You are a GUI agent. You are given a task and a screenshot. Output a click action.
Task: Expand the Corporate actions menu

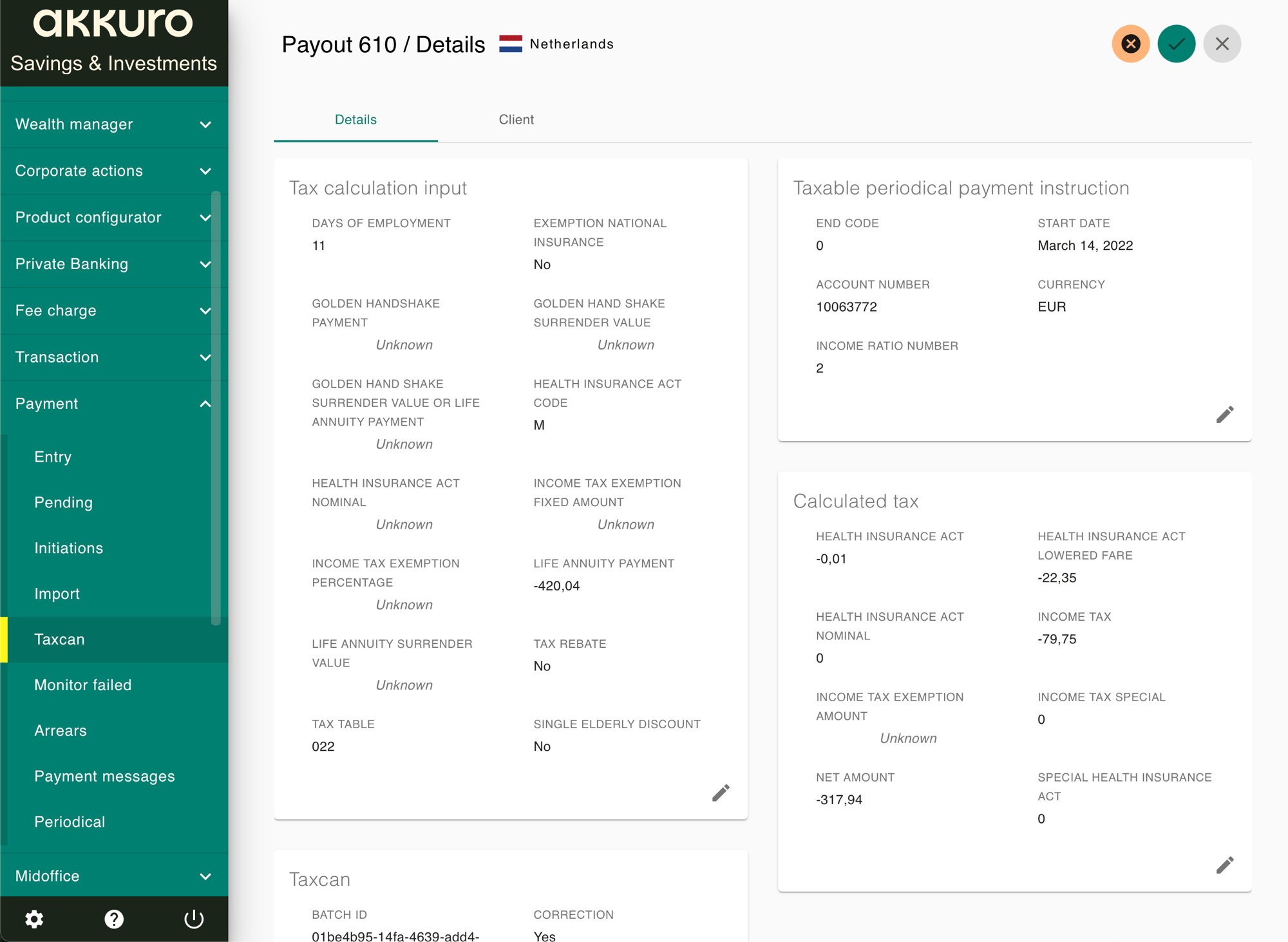[x=114, y=171]
